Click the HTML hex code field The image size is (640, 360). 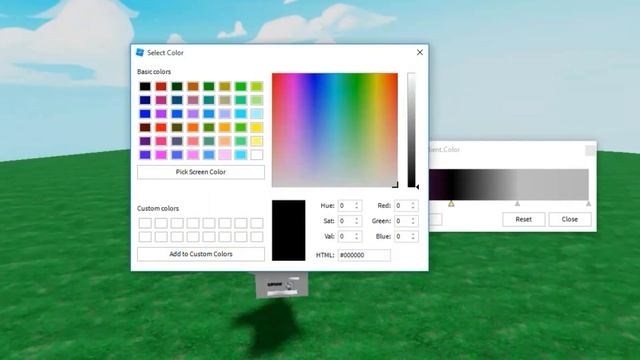[364, 255]
